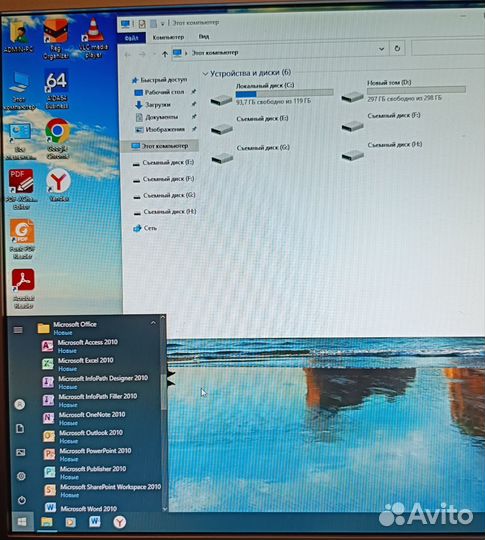Screen dimensions: 485x540
Task: Select Съемный диск (E:) in navigation pane
Action: click(x=164, y=163)
